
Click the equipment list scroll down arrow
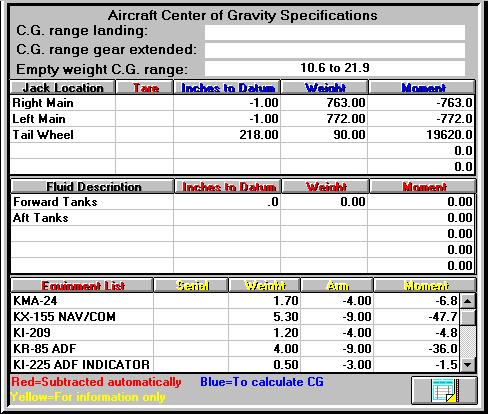pyautogui.click(x=468, y=364)
